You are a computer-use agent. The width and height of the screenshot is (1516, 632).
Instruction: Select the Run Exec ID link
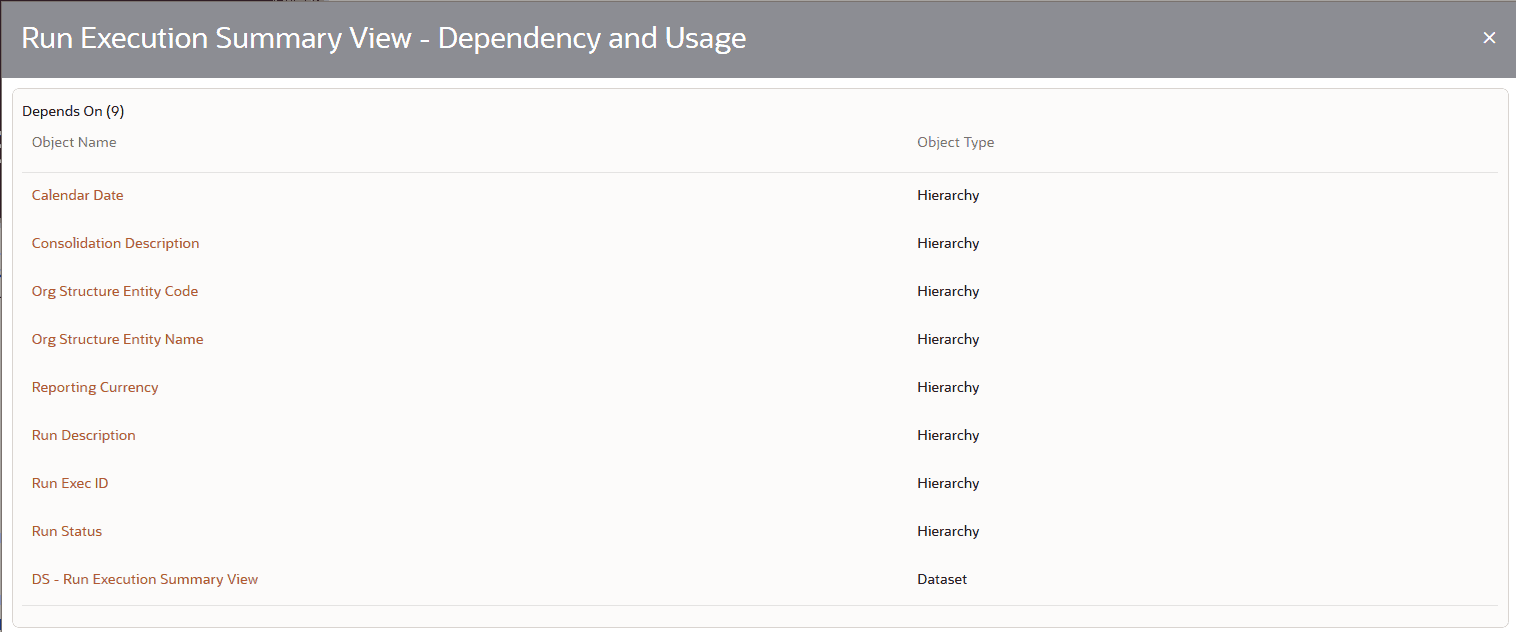70,483
